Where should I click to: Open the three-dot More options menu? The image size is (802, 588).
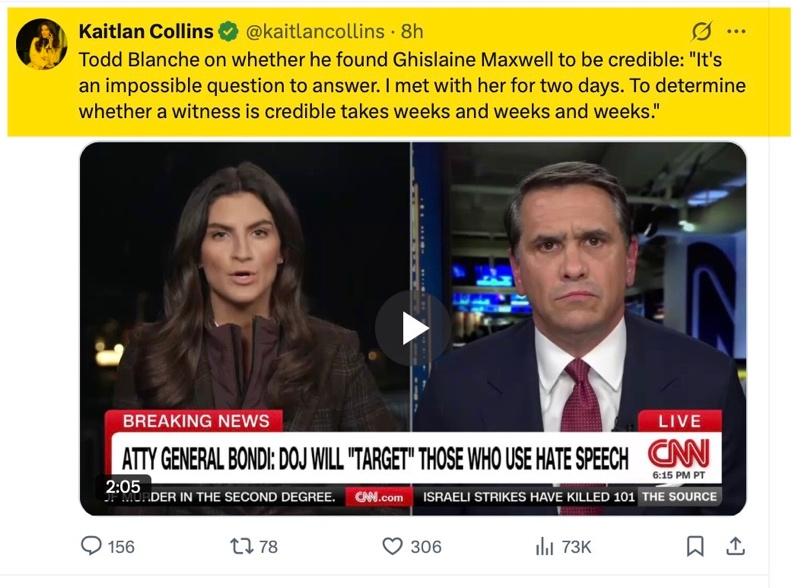point(736,31)
